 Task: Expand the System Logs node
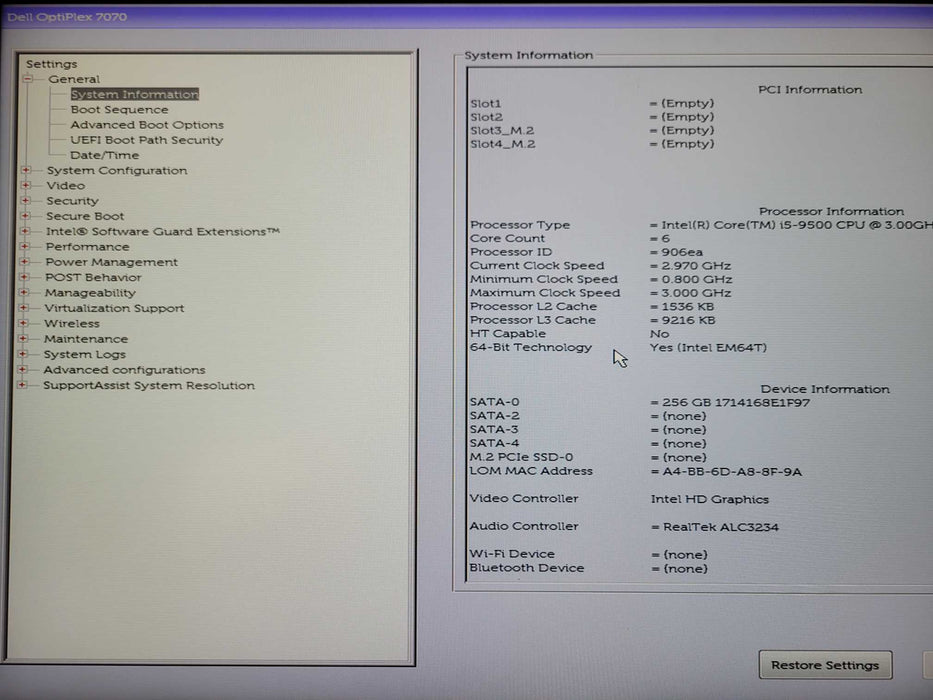coord(23,354)
